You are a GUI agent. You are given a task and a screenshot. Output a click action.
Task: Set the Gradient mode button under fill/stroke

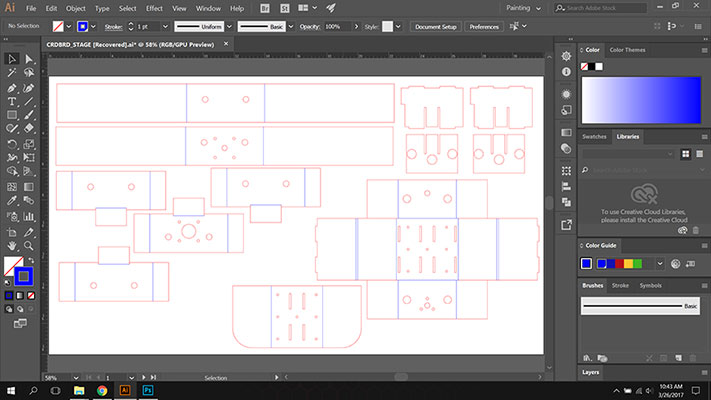pos(20,296)
